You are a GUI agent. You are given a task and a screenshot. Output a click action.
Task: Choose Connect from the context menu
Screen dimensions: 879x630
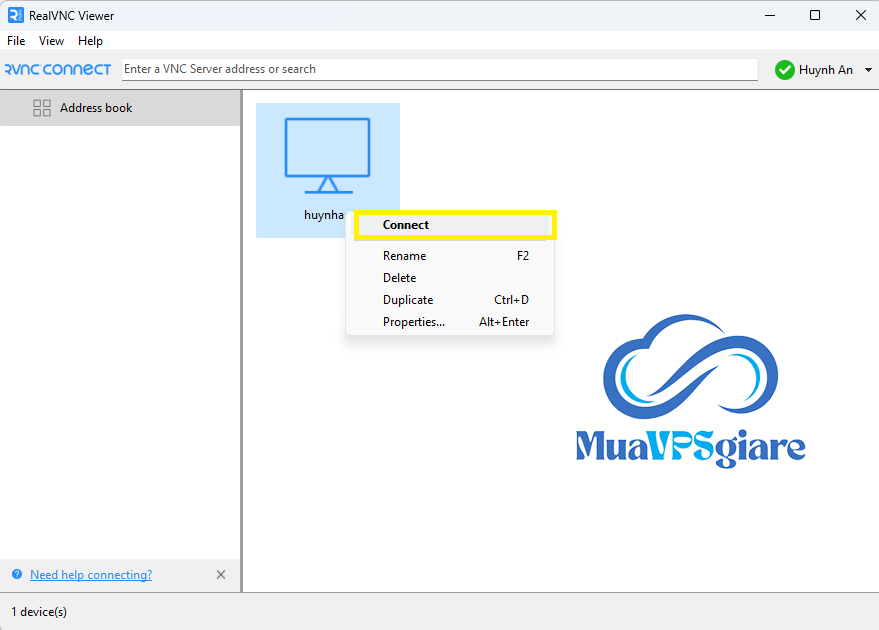tap(406, 225)
